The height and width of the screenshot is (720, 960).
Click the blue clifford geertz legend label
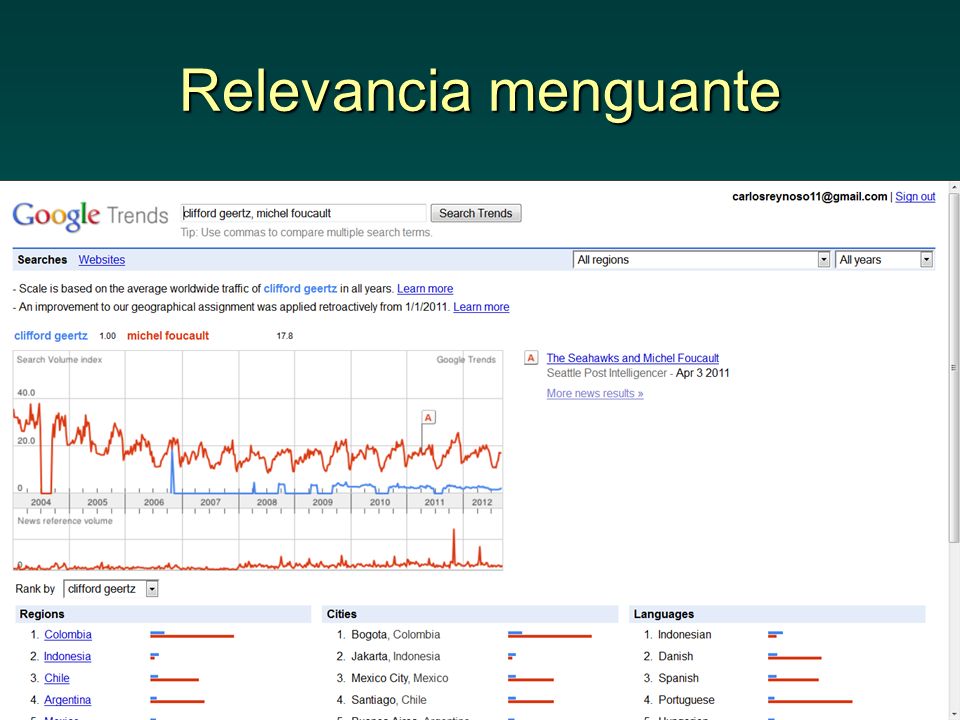[51, 336]
